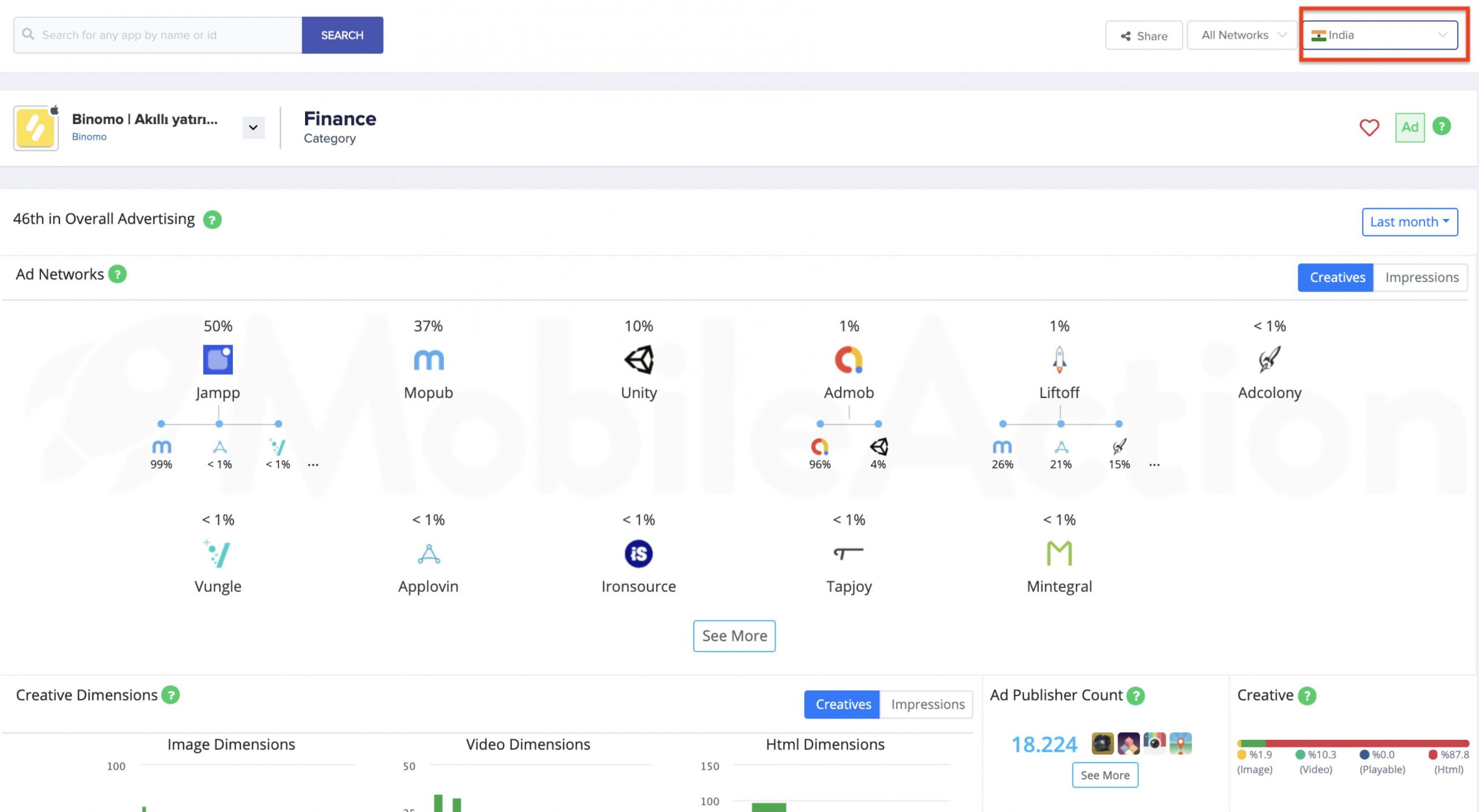Screen dimensions: 1479x812
Task: Open the Applovin network icon
Action: pos(429,554)
